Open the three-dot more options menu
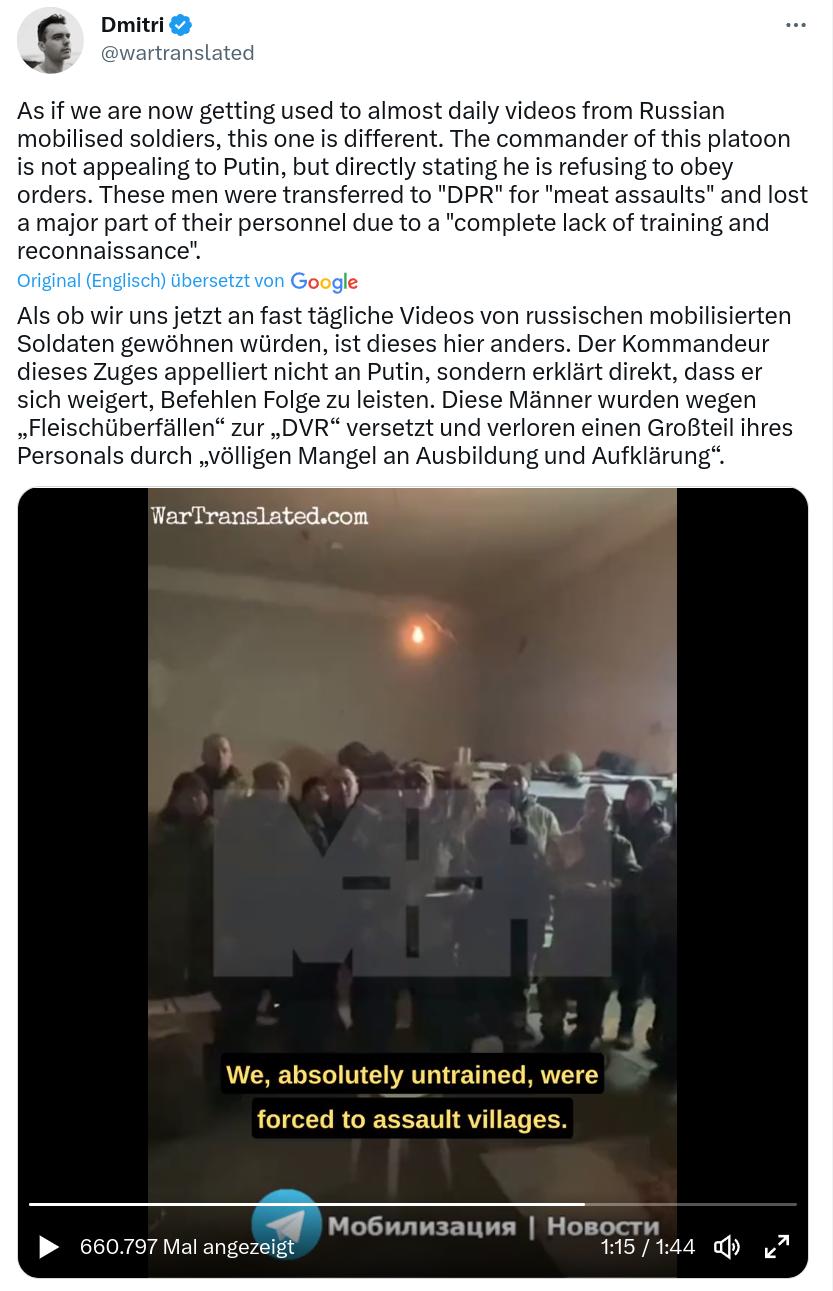Image resolution: width=833 pixels, height=1291 pixels. [x=796, y=26]
